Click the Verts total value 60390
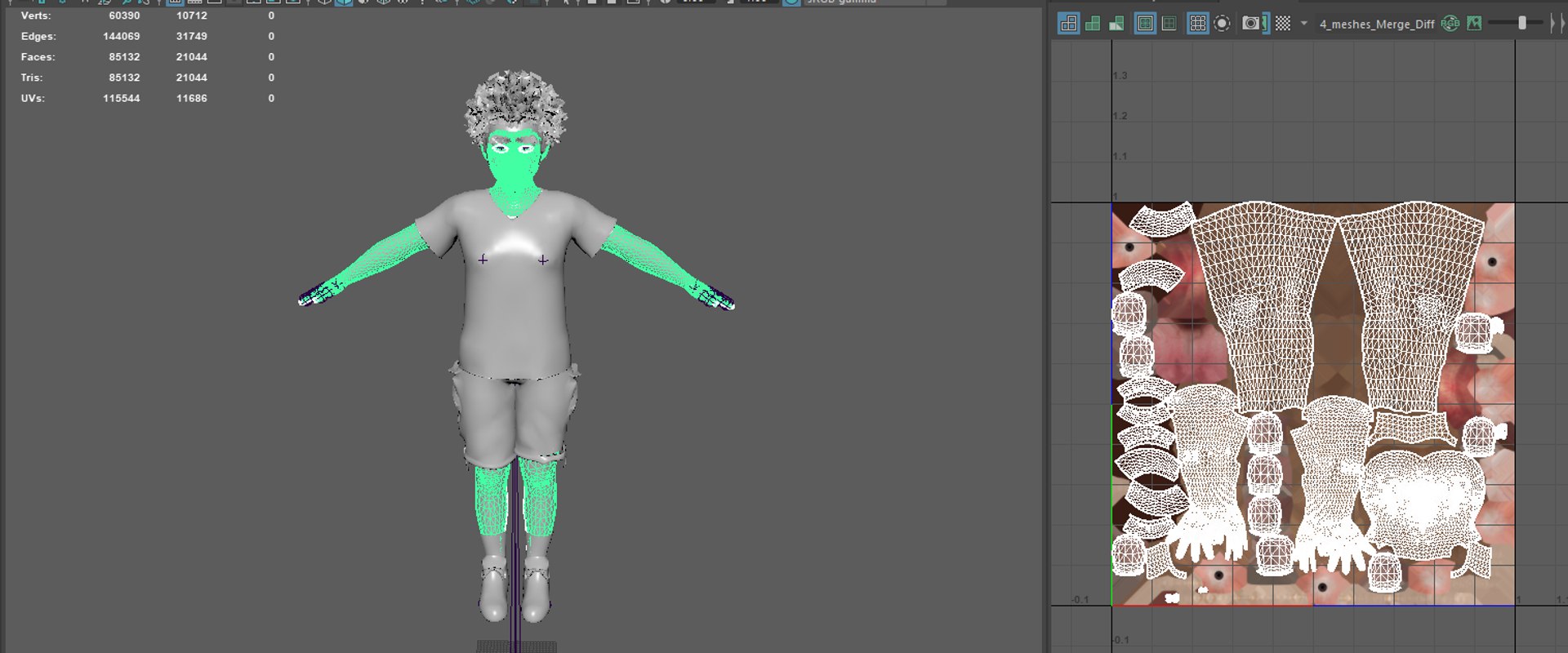 124,16
